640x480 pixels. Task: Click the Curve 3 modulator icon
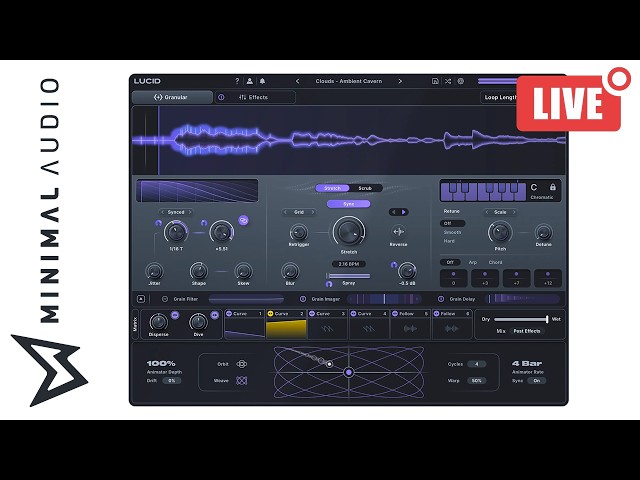click(312, 314)
